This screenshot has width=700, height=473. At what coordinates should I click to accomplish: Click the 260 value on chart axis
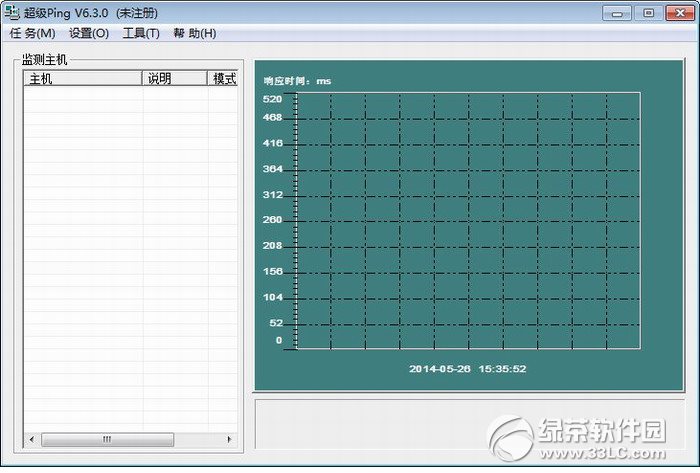[272, 220]
